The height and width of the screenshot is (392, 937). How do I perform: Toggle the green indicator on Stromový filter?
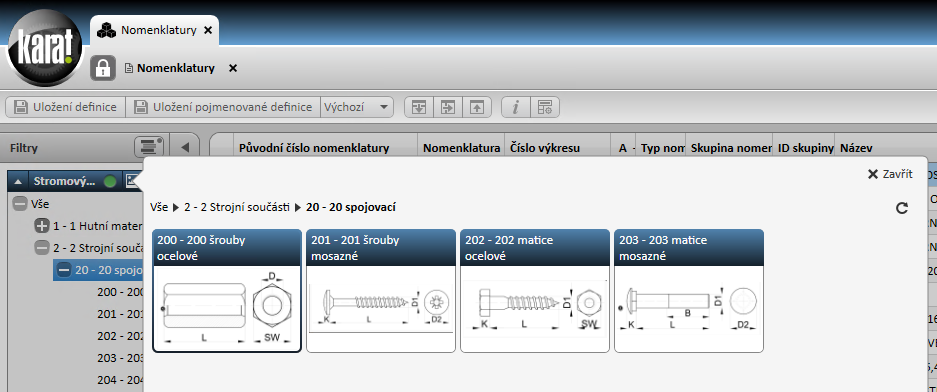point(110,181)
